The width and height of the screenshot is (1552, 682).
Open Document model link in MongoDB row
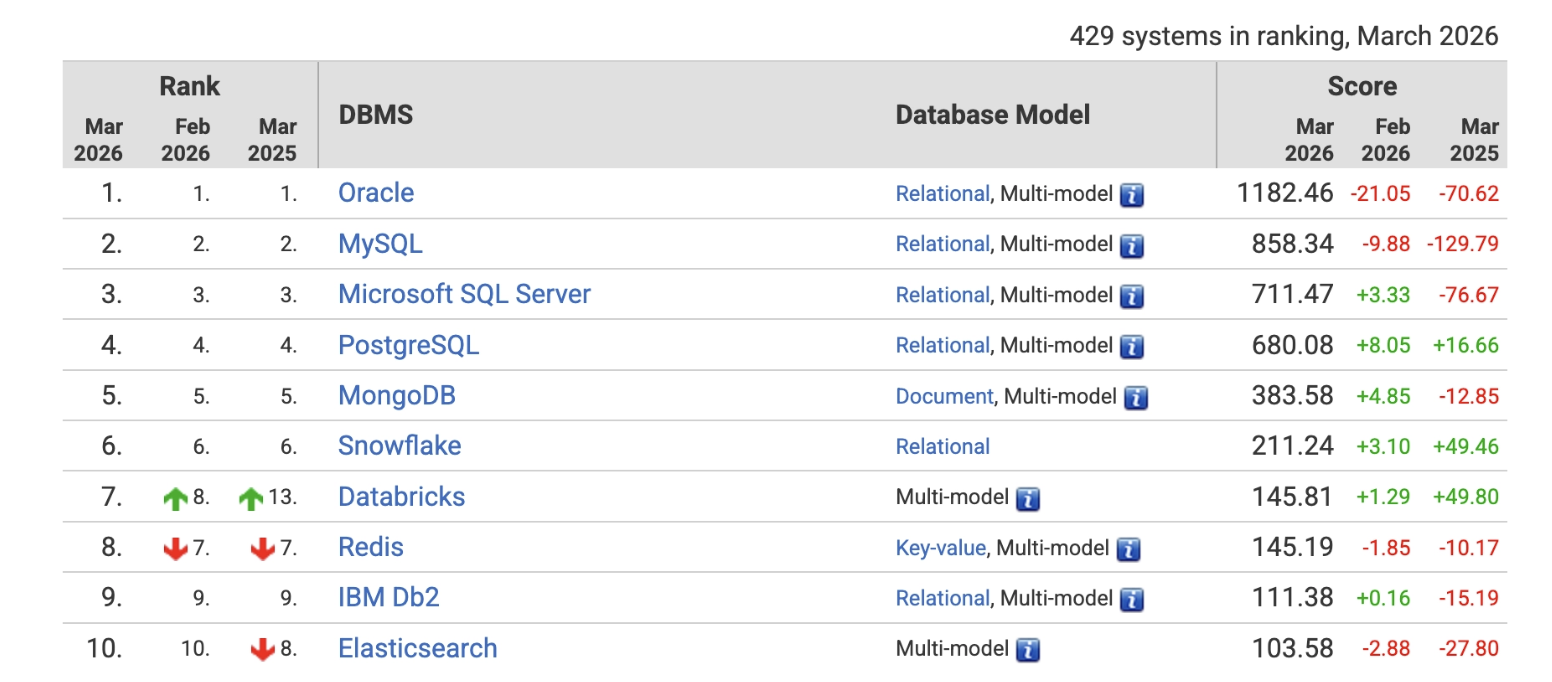pyautogui.click(x=944, y=396)
